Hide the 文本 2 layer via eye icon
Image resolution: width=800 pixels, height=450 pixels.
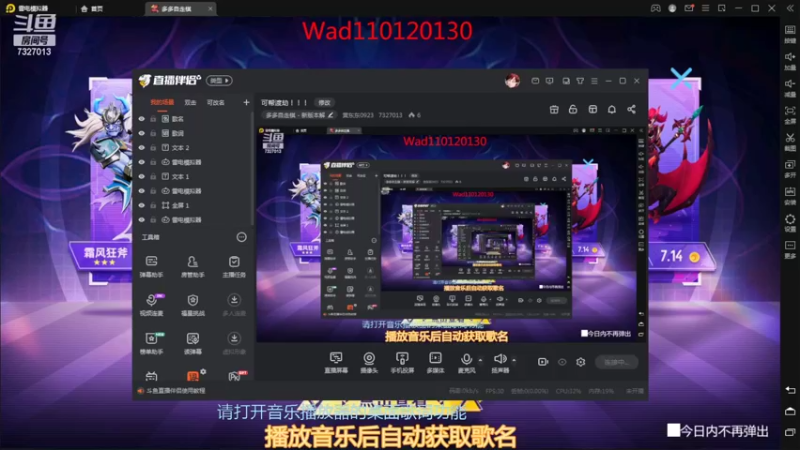(141, 147)
